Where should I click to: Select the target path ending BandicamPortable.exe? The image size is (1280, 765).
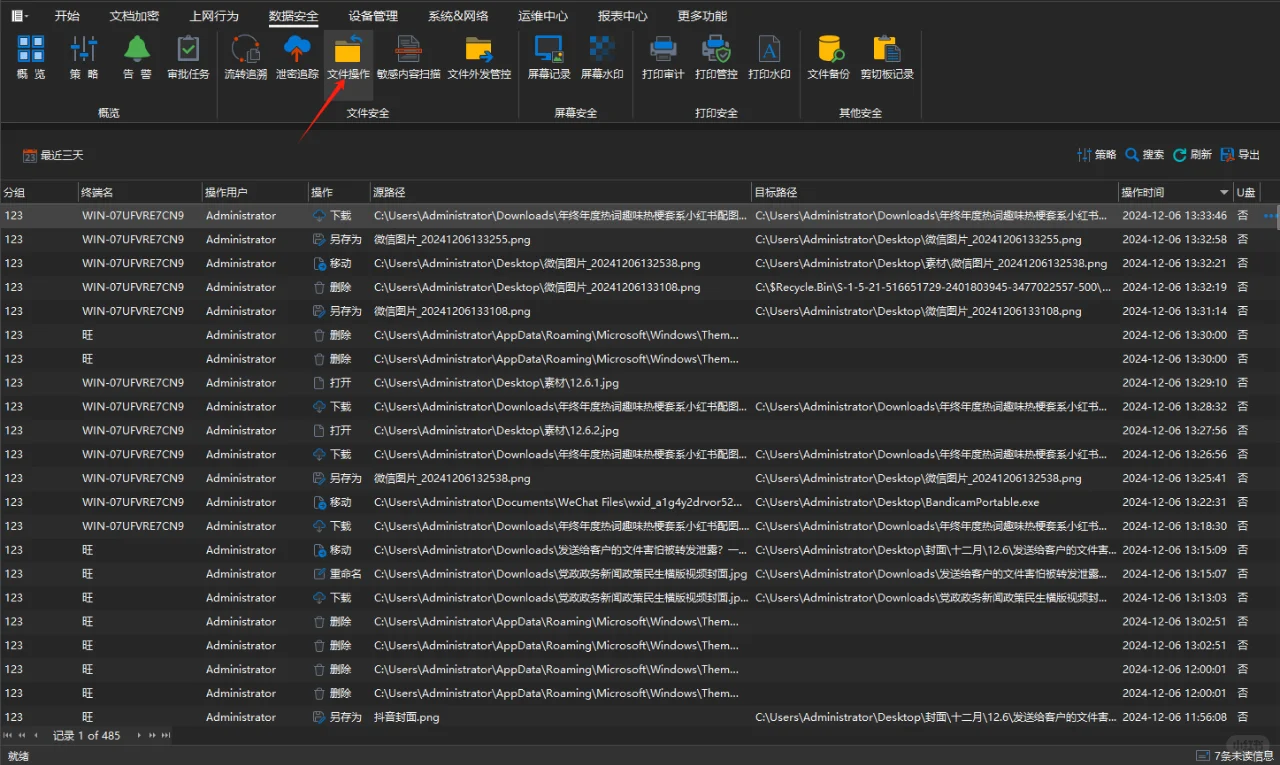[897, 502]
